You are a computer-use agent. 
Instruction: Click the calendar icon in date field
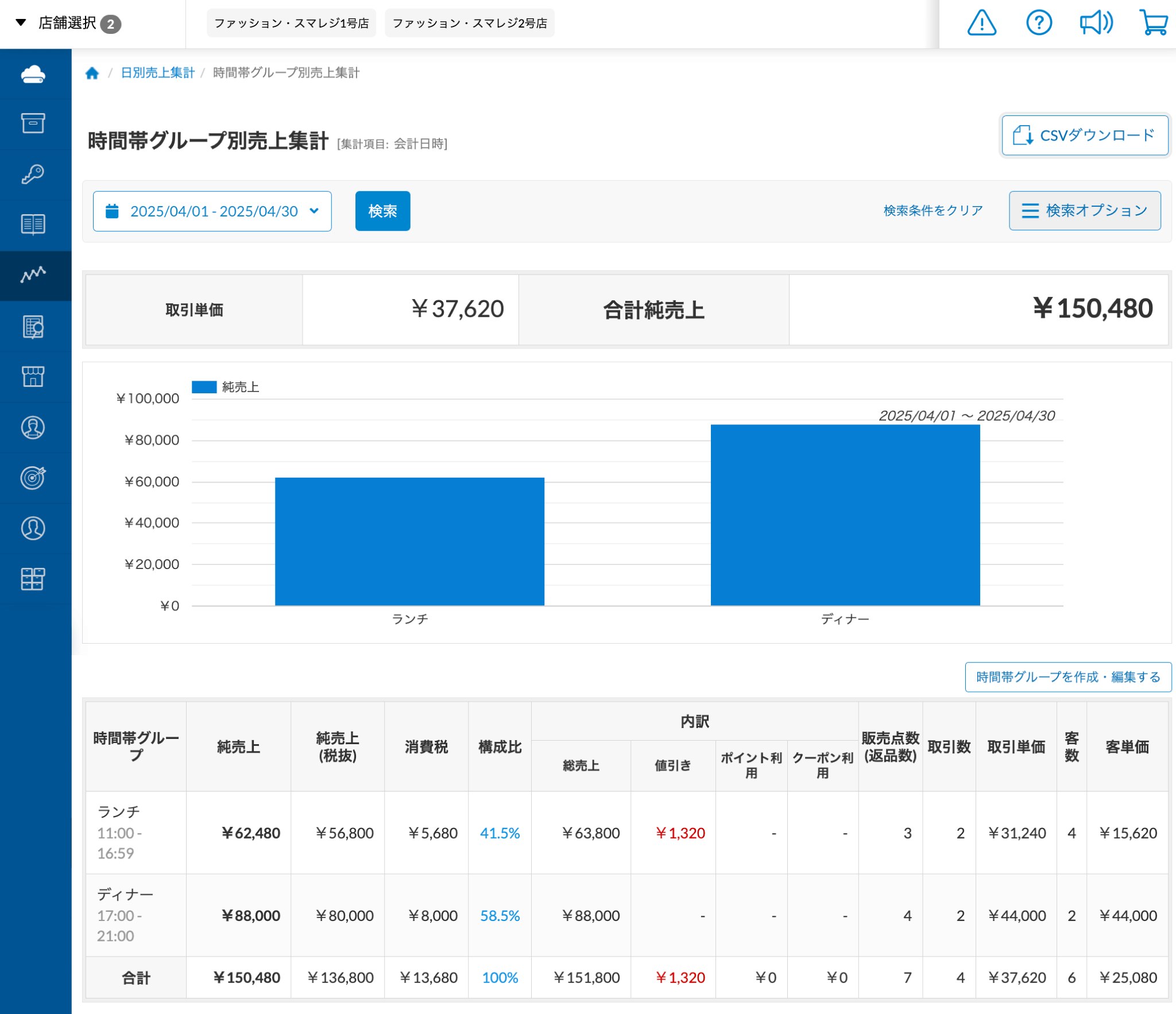point(112,211)
